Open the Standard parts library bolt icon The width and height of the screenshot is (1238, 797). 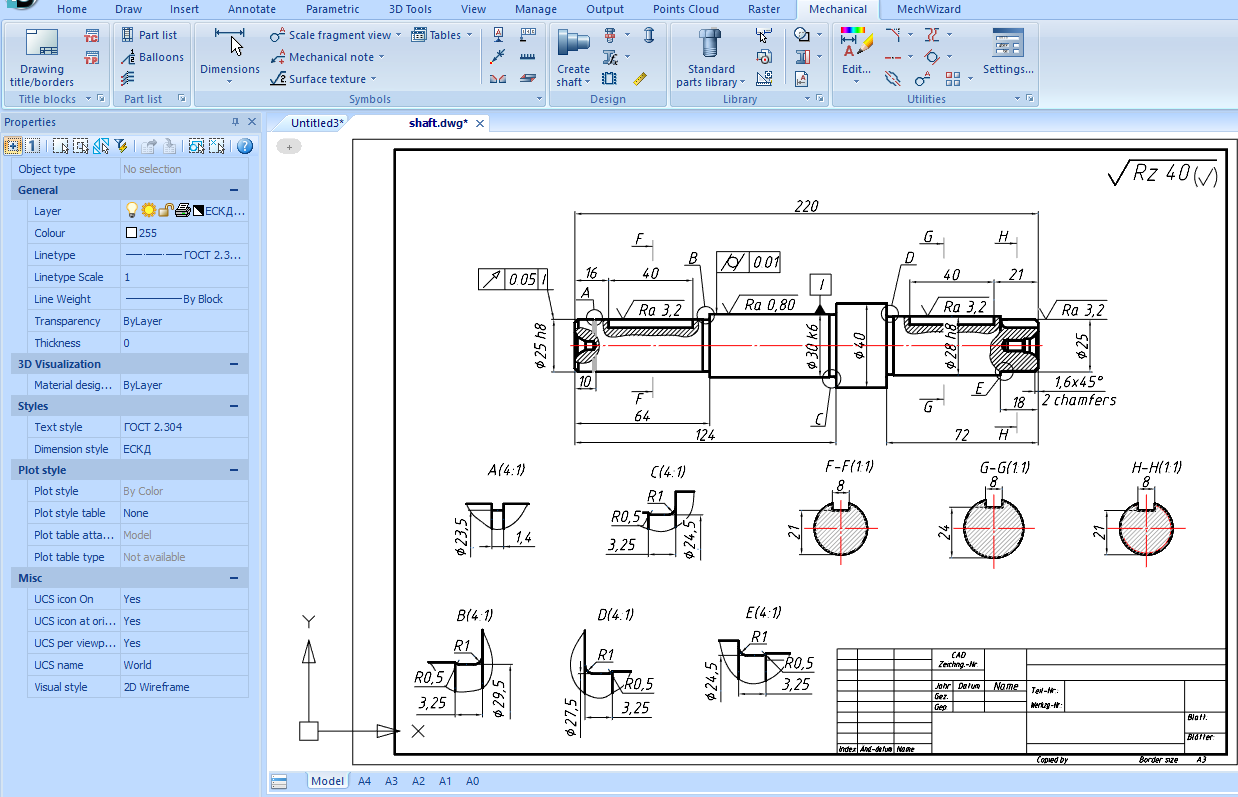click(710, 43)
